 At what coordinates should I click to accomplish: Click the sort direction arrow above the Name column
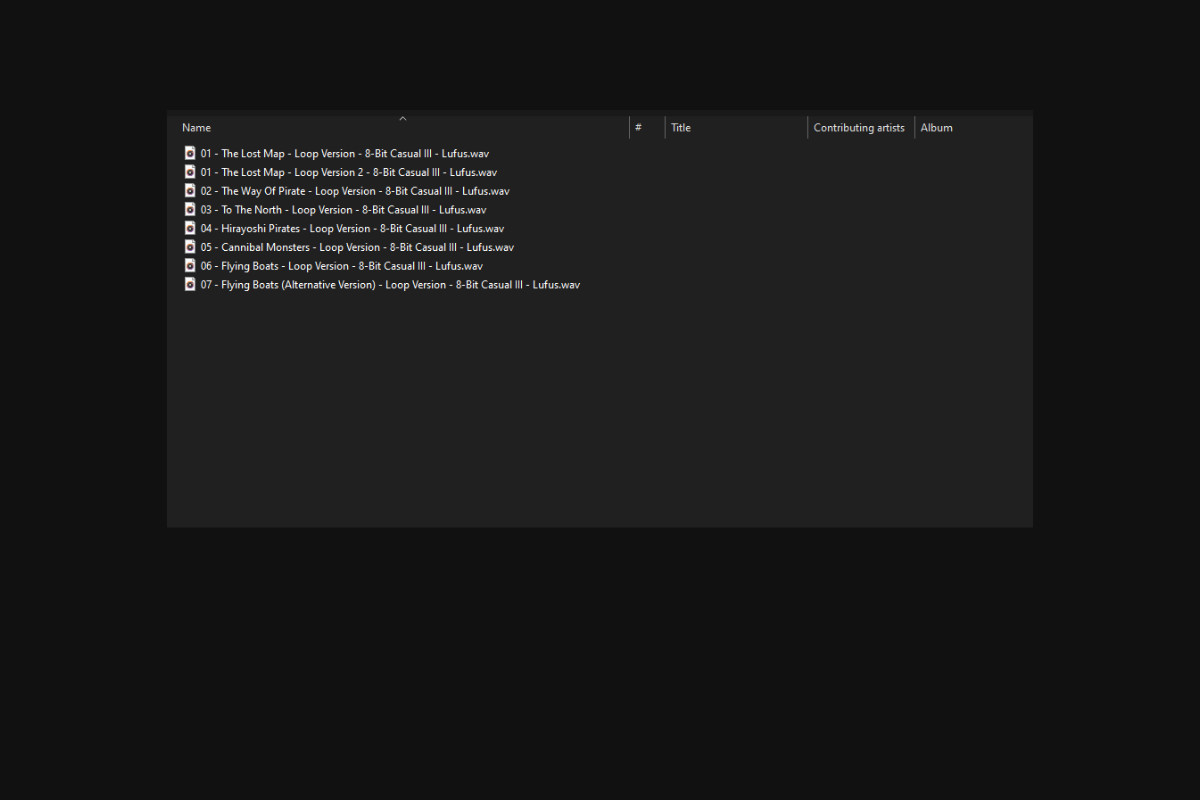[403, 118]
